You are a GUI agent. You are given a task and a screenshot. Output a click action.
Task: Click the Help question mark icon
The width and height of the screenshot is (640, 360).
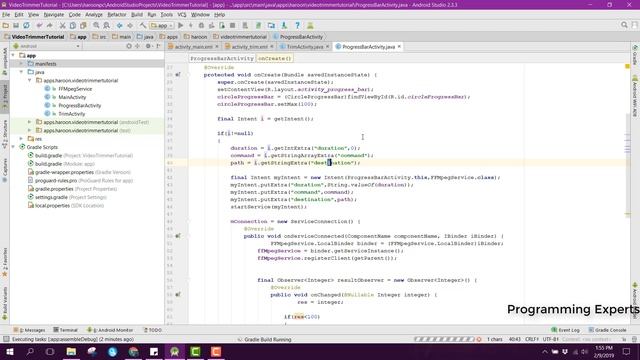click(298, 25)
